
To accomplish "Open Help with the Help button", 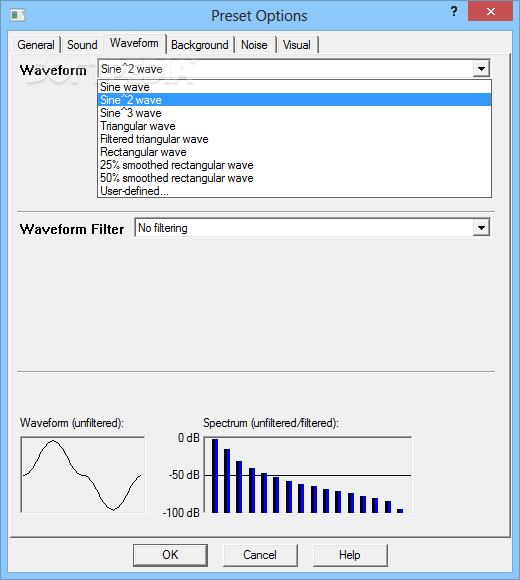I will 350,555.
